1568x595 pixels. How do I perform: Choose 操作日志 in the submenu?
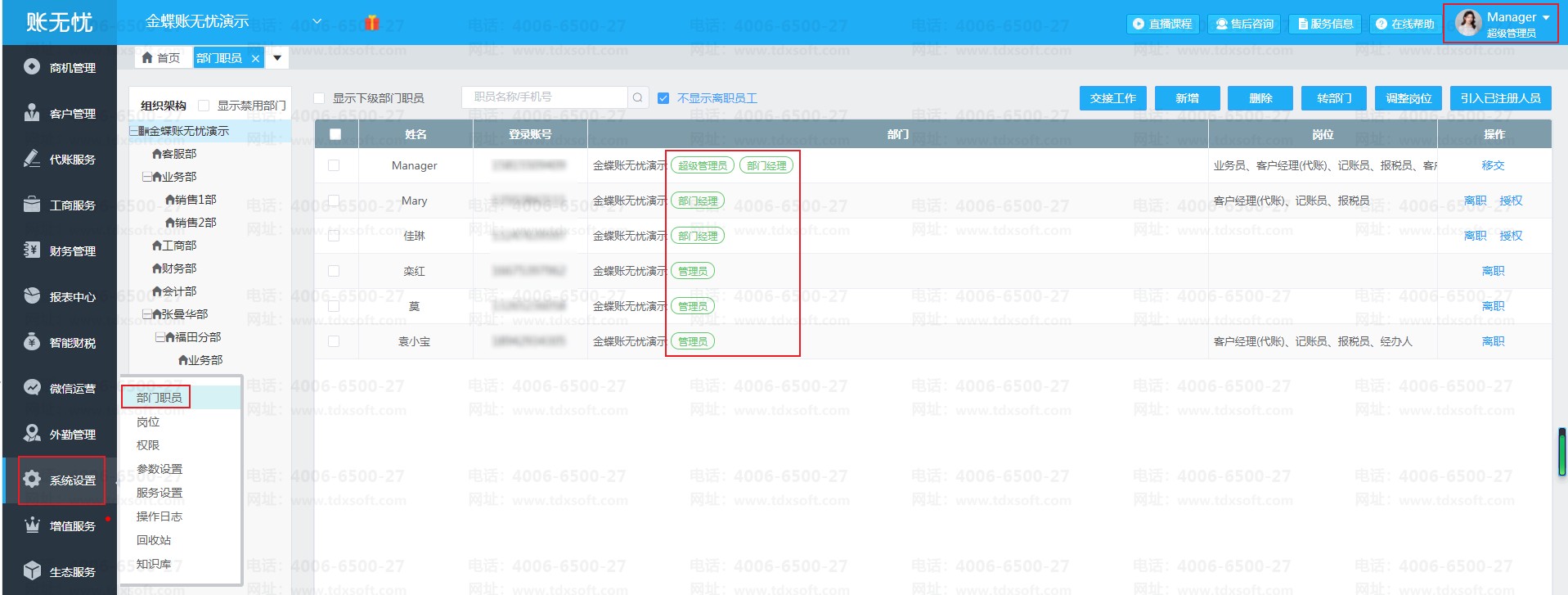pyautogui.click(x=159, y=516)
